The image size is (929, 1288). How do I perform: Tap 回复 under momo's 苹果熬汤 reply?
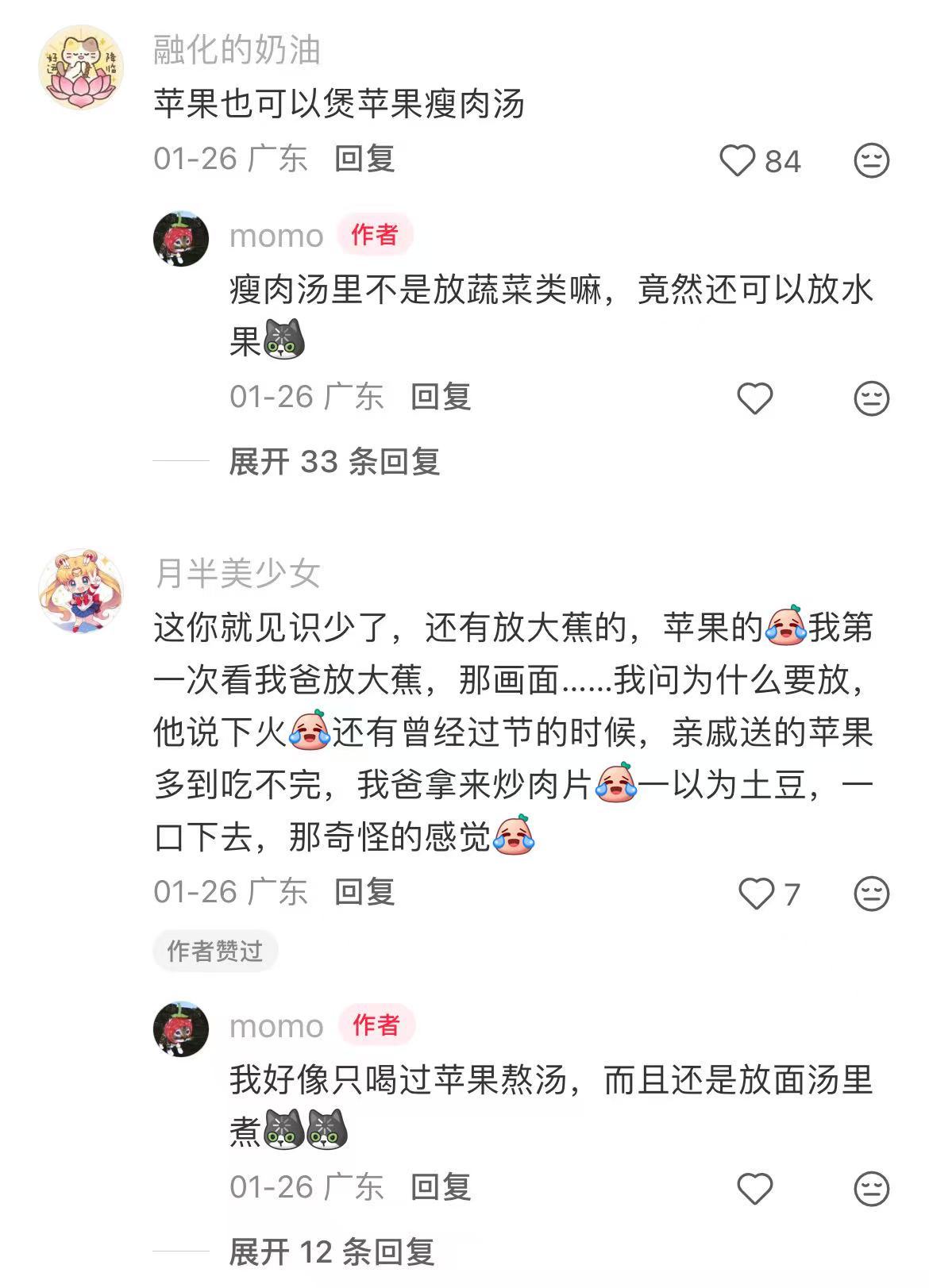tap(441, 1187)
